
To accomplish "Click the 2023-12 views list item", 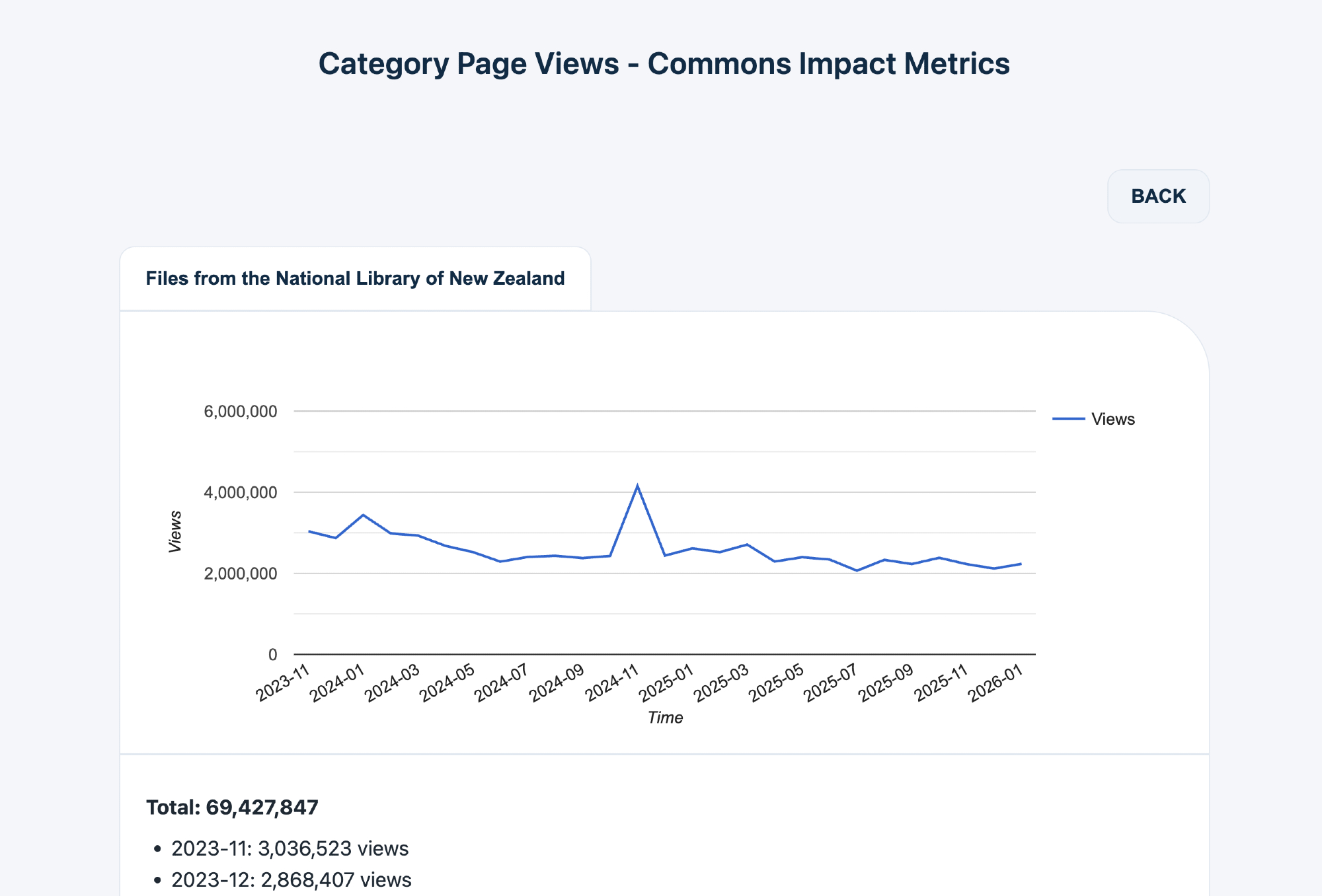I will (291, 880).
